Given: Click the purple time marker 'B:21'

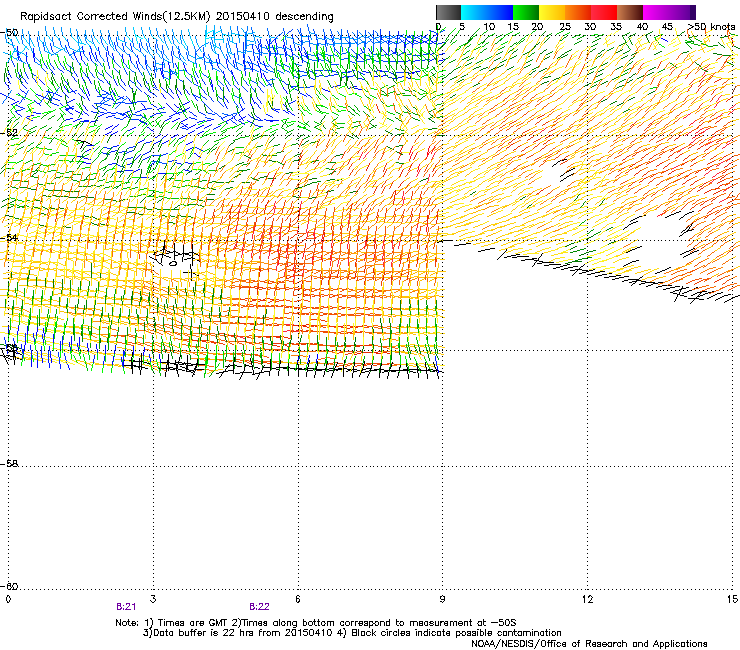Looking at the screenshot, I should click(x=126, y=607).
